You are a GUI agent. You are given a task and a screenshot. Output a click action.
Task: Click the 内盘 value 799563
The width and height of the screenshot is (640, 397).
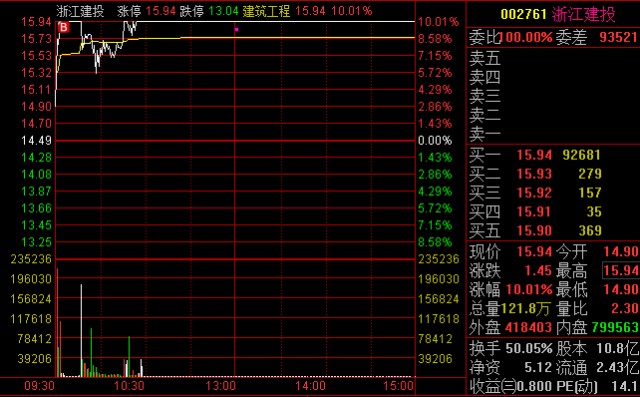coord(615,327)
